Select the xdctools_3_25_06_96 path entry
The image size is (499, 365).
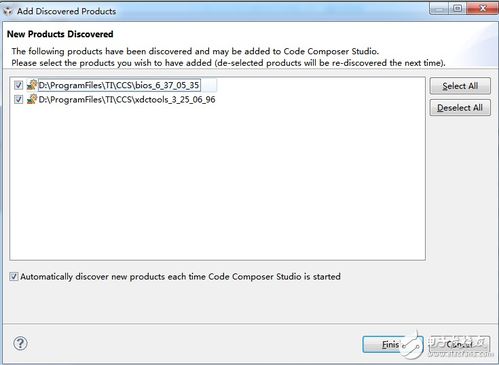click(127, 99)
